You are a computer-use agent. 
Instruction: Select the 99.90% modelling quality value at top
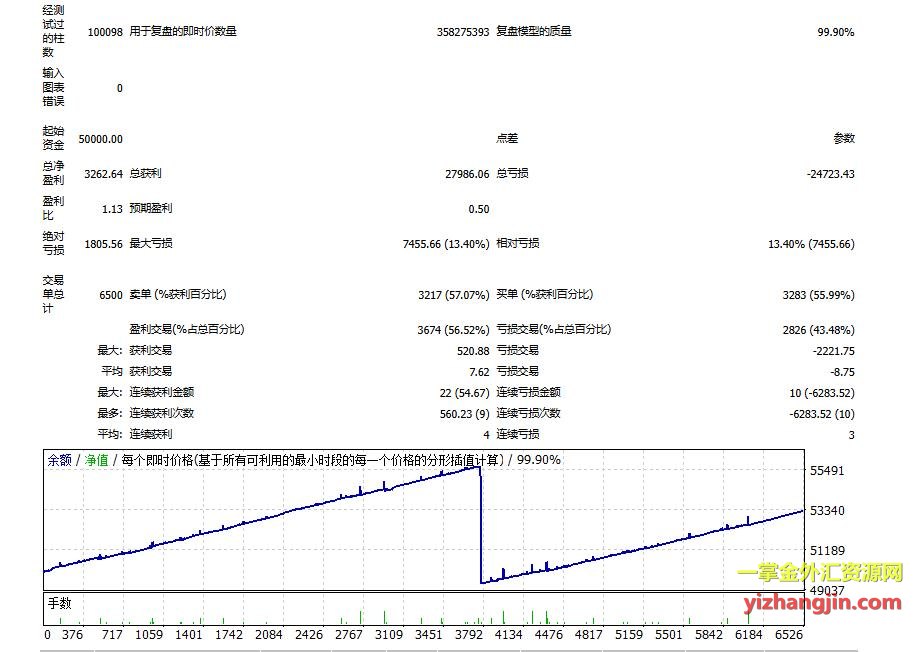pos(835,32)
